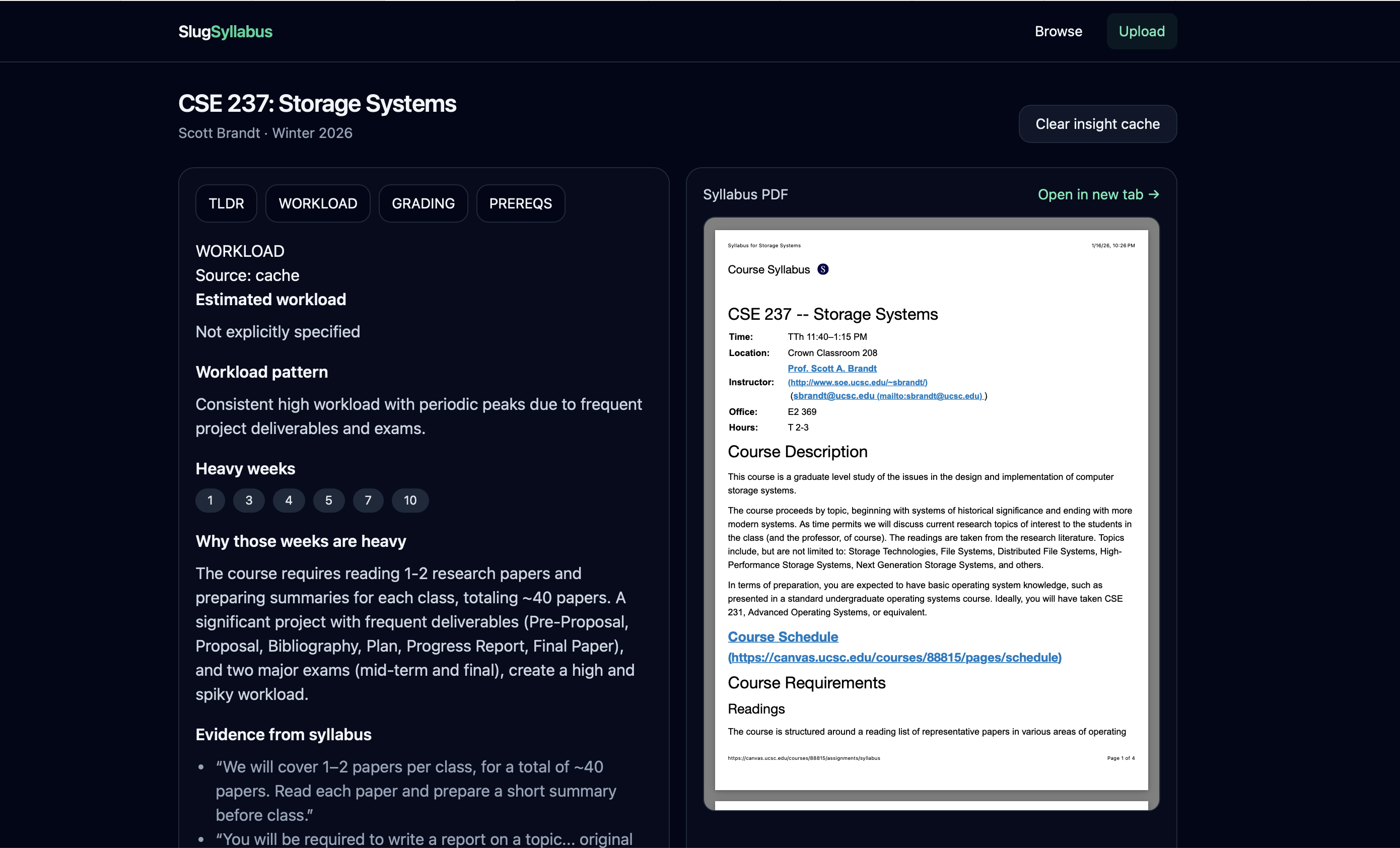Open the PREREQS tab

click(x=520, y=203)
